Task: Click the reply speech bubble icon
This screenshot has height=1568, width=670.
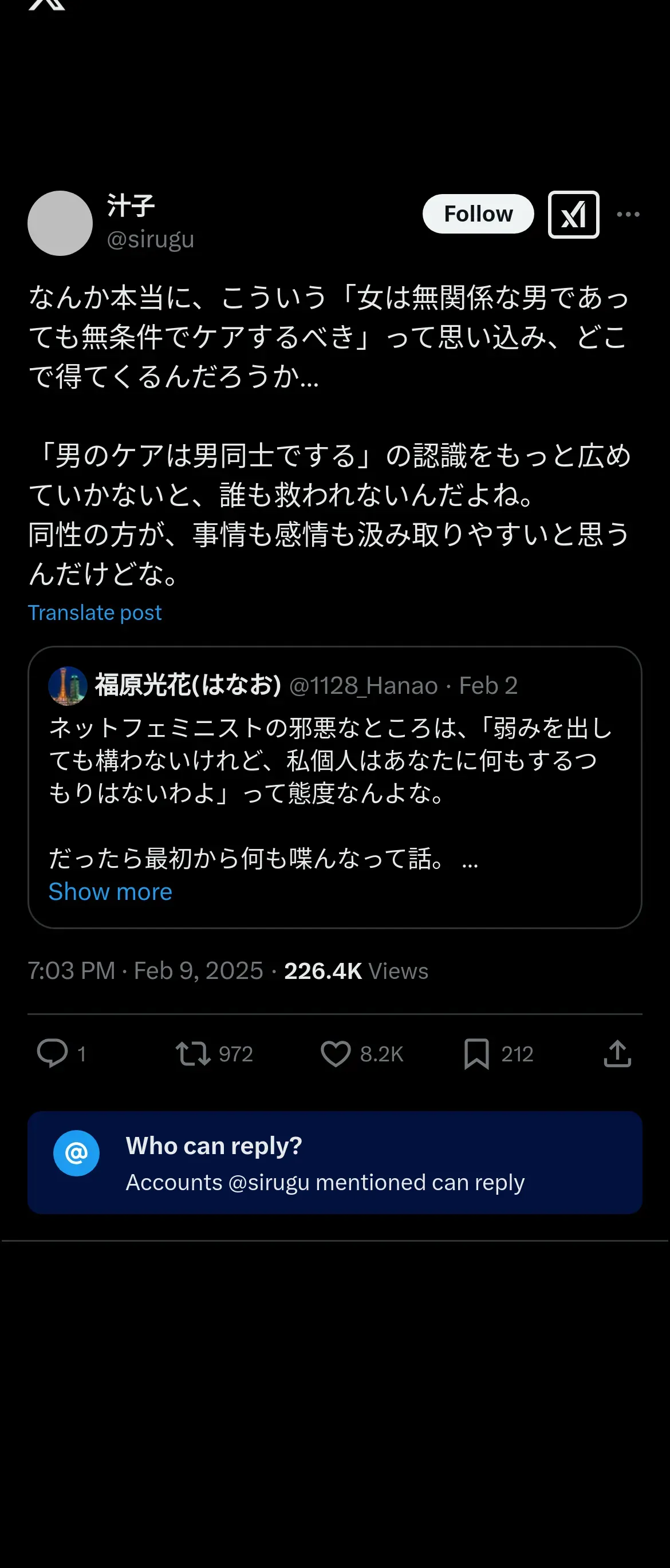Action: coord(52,1053)
